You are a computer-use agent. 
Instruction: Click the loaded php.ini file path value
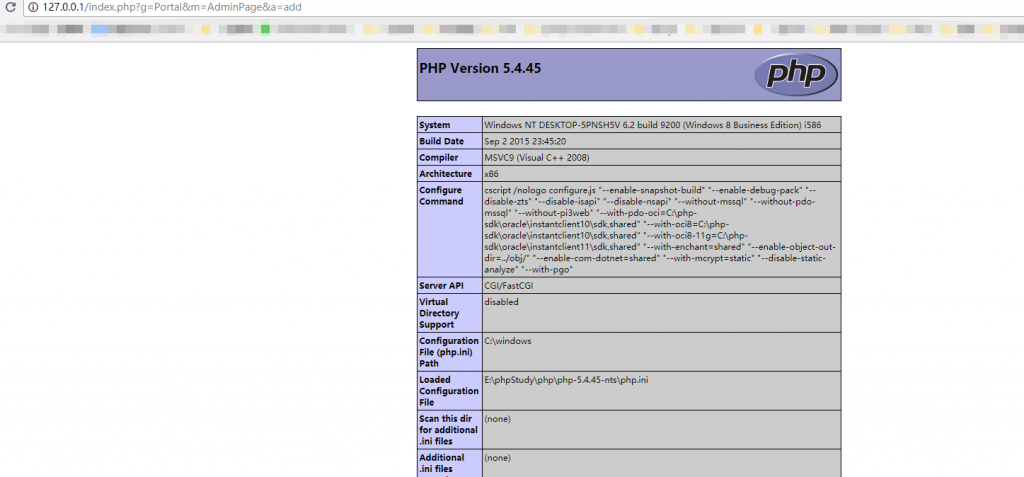click(566, 379)
